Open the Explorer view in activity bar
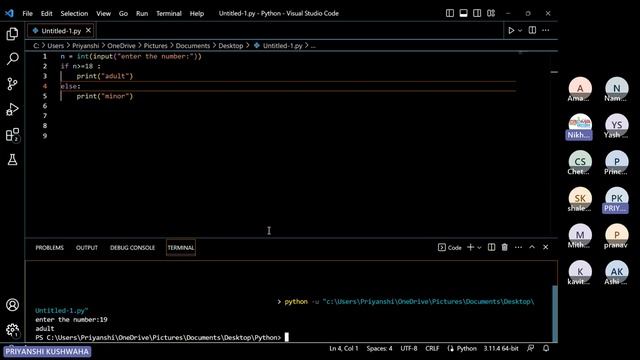This screenshot has height=360, width=640. point(12,34)
